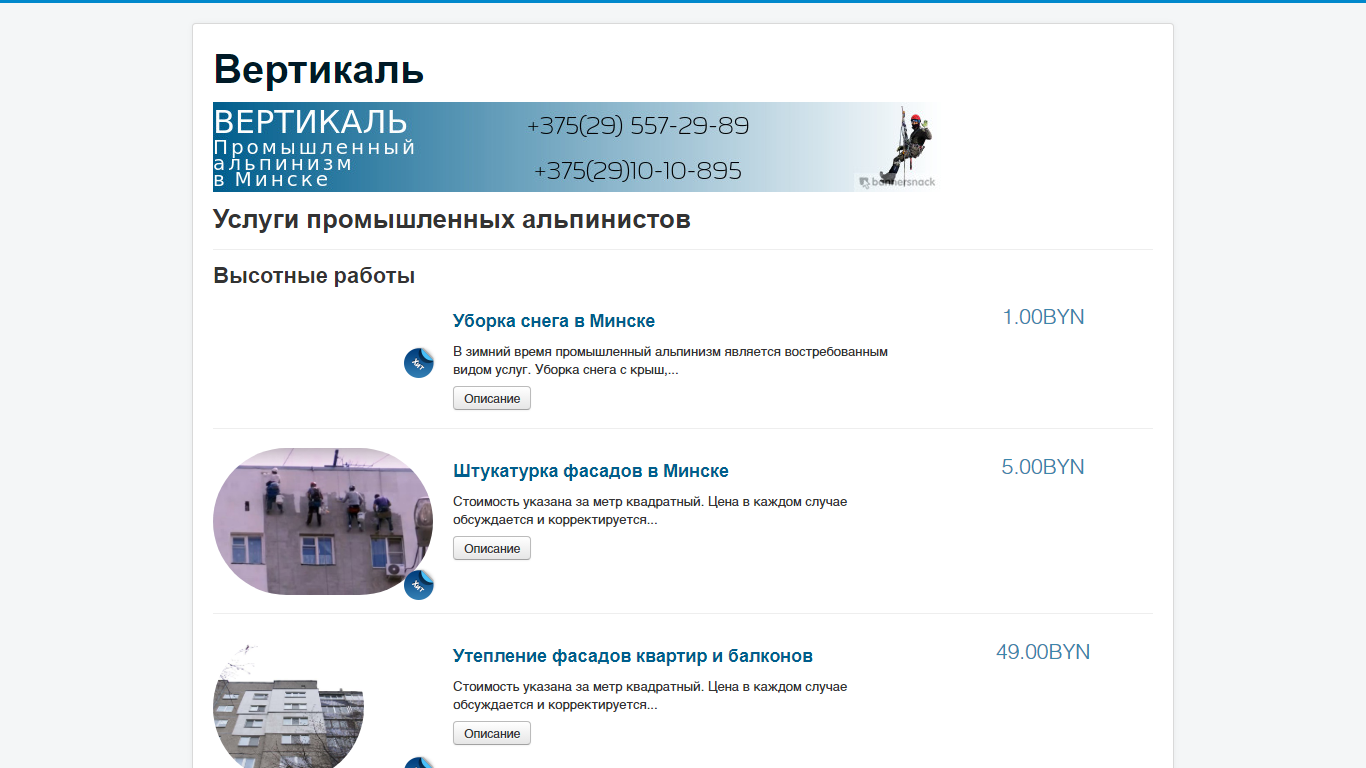Click Описание button under Уборка снега

point(492,398)
